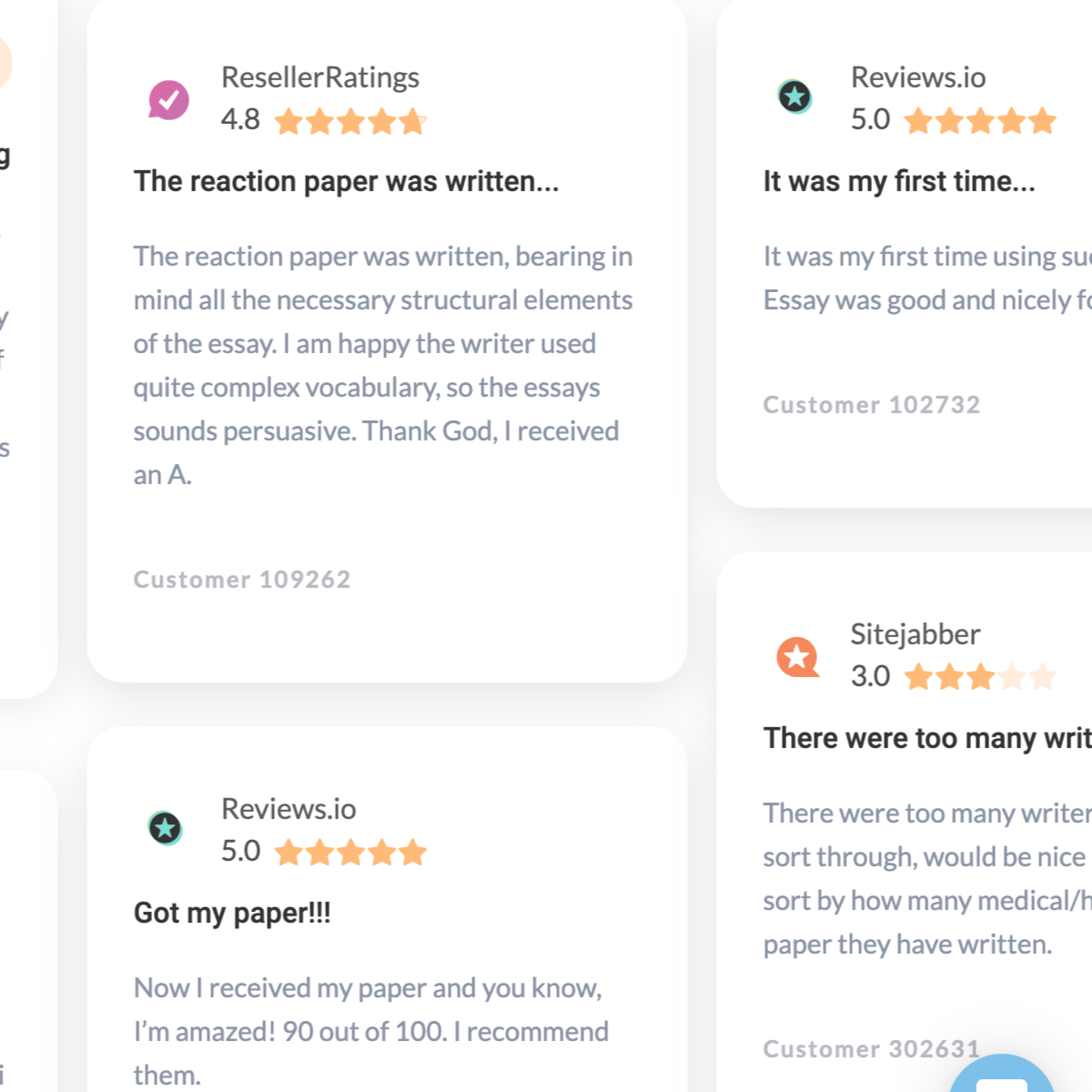Open the top Reviews.io source name
This screenshot has width=1092, height=1092.
click(x=918, y=77)
